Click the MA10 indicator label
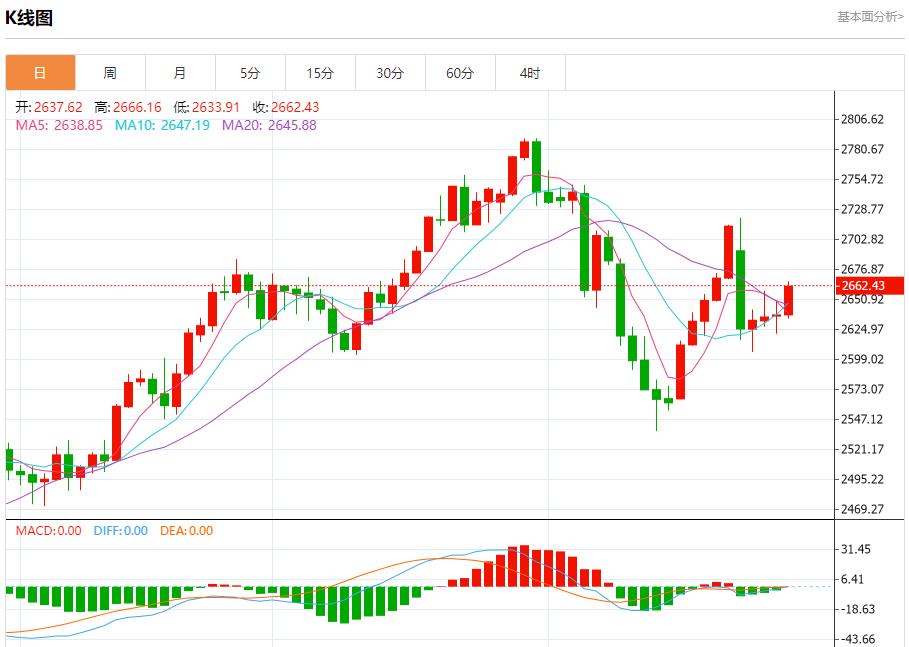 (162, 125)
